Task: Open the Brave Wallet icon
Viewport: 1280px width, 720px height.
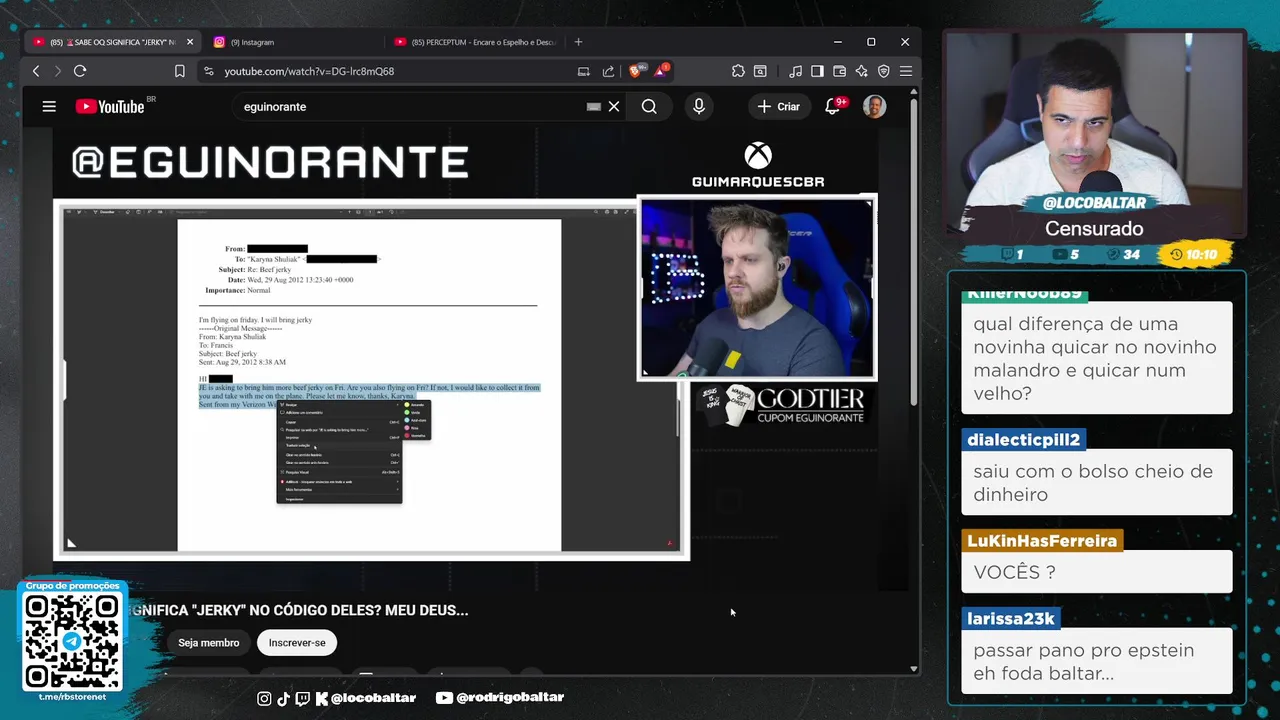Action: click(839, 71)
